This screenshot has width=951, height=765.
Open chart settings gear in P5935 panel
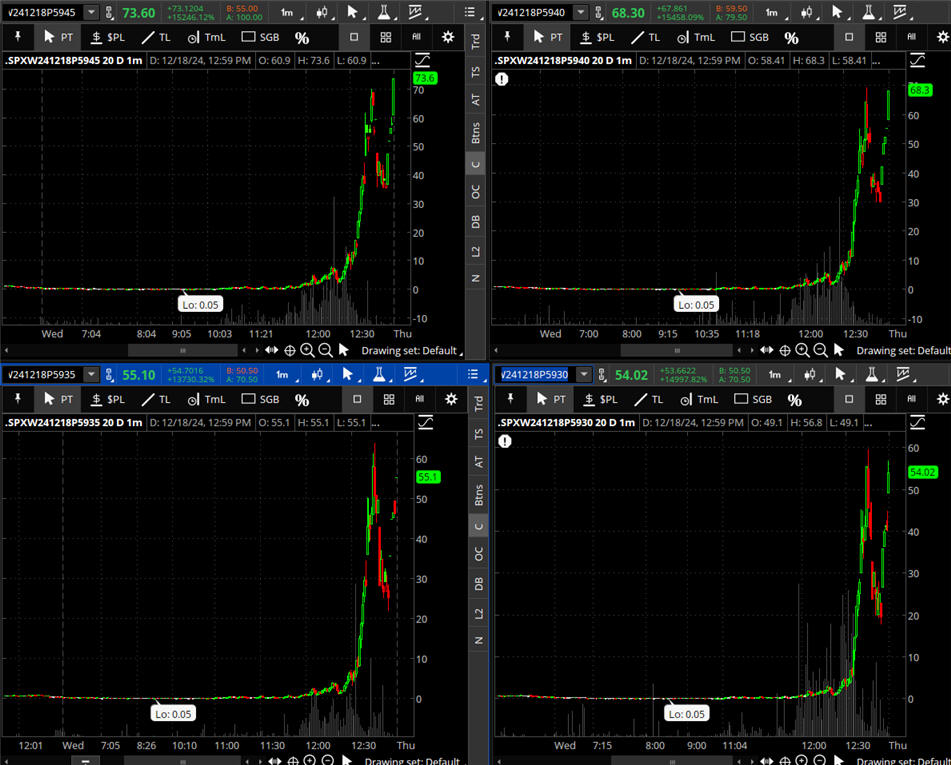tap(451, 399)
